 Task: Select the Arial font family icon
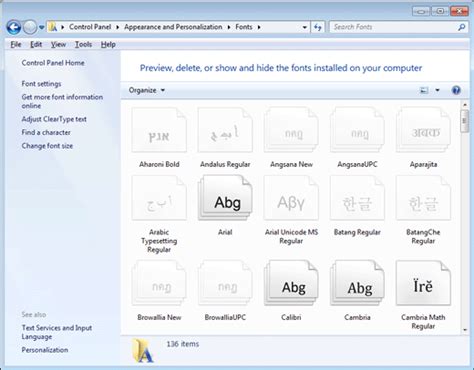[225, 198]
